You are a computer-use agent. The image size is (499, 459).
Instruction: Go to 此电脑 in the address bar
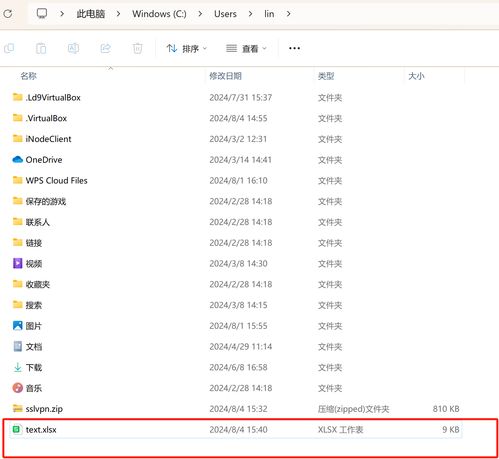[90, 14]
